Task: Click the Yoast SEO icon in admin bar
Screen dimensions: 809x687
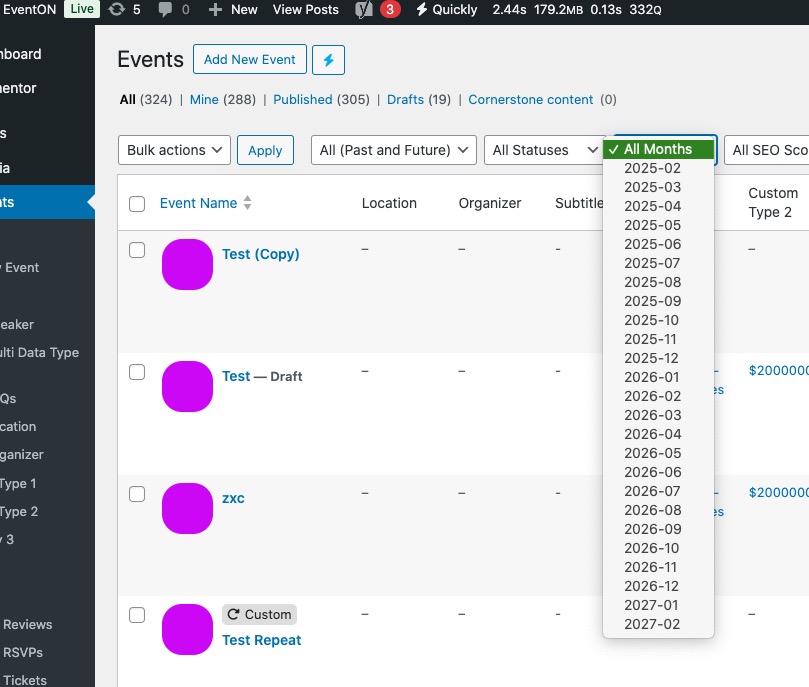Action: pyautogui.click(x=363, y=9)
